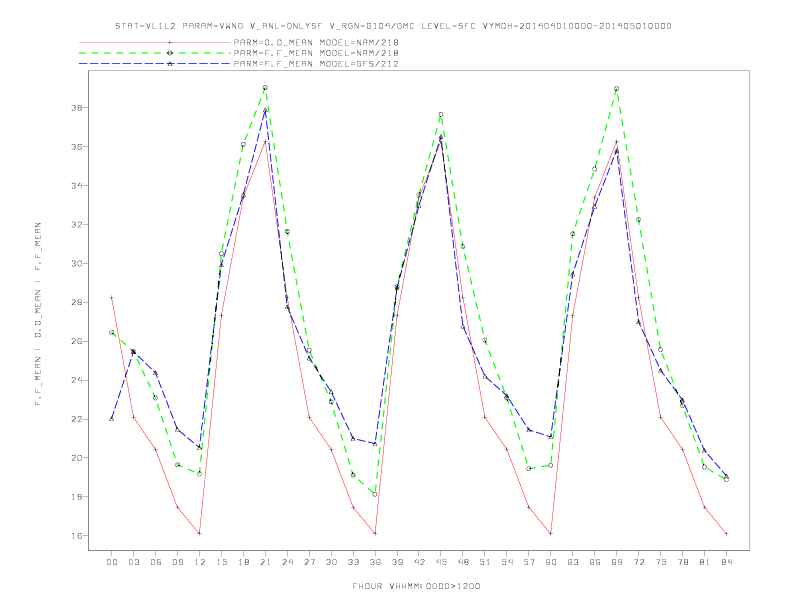Click y-axis tick label 26
Viewport: 792px width, 612px height.
click(x=76, y=341)
